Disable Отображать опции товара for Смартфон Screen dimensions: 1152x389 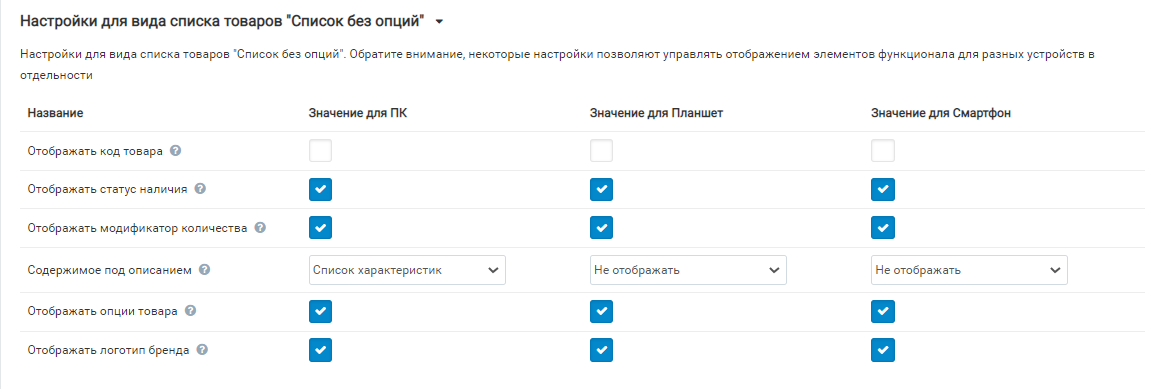point(882,311)
